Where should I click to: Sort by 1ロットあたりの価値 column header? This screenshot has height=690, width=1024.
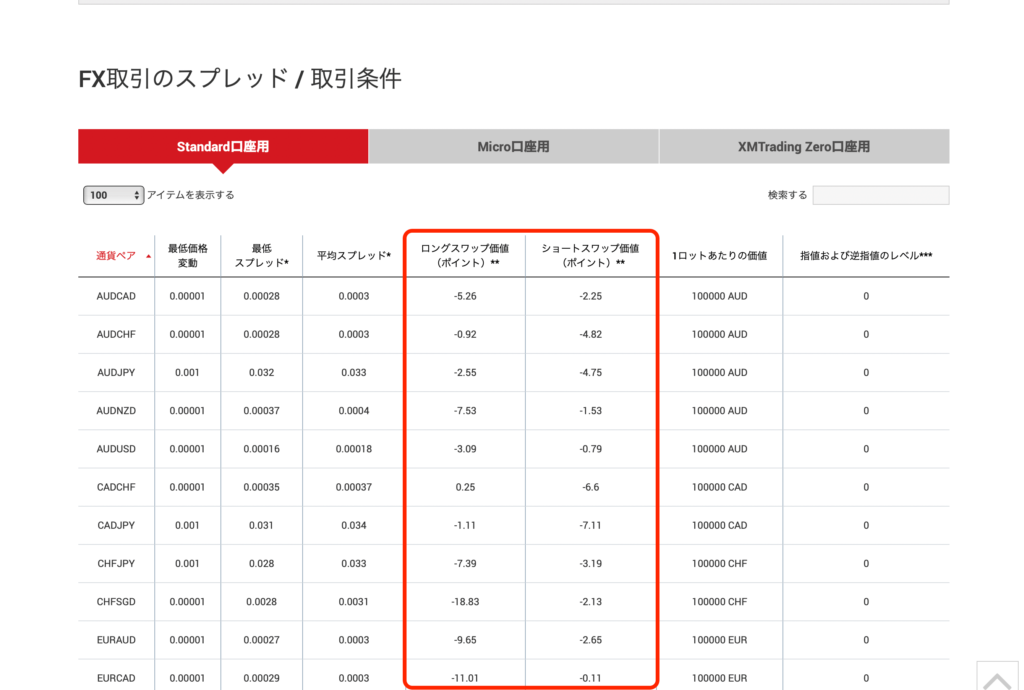click(x=719, y=255)
